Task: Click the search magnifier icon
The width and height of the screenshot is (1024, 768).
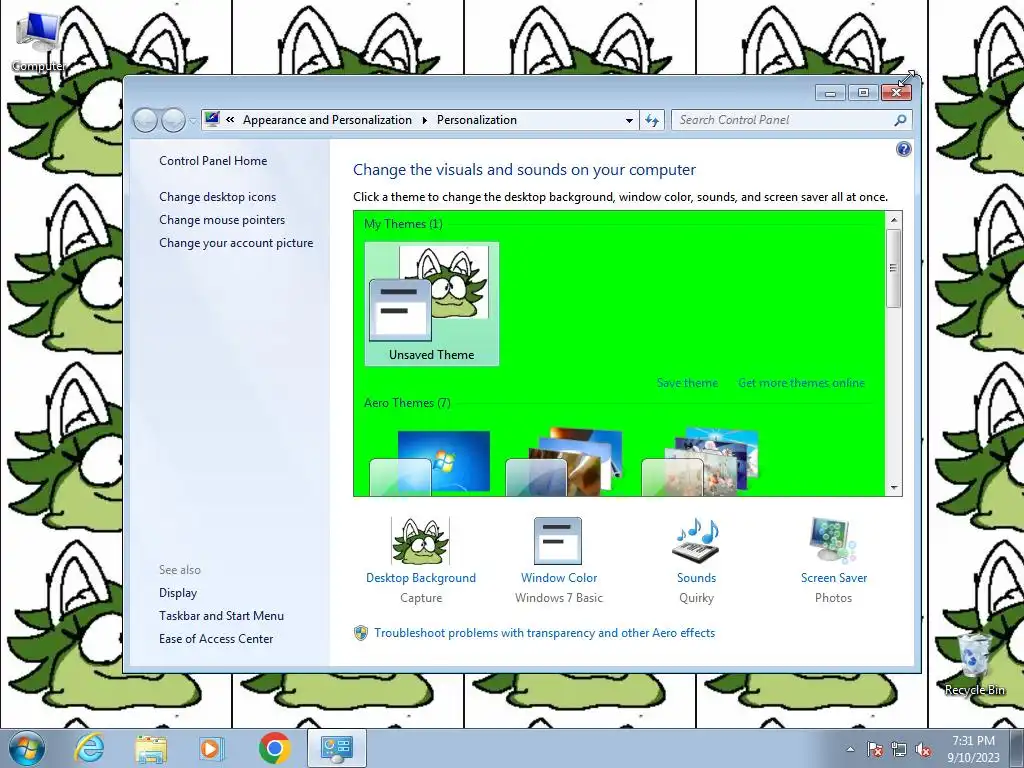Action: tap(900, 120)
